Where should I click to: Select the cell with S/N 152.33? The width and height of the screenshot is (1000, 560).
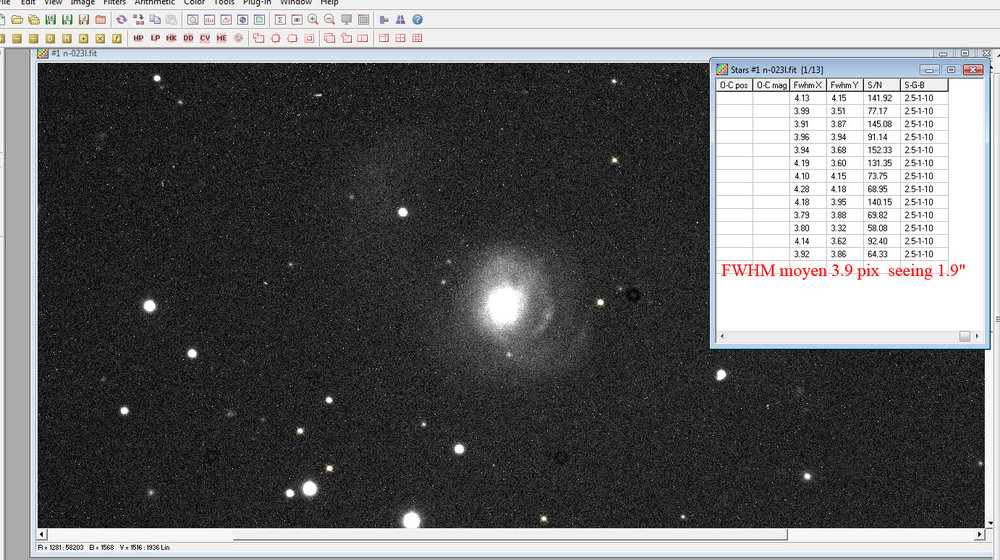point(881,150)
